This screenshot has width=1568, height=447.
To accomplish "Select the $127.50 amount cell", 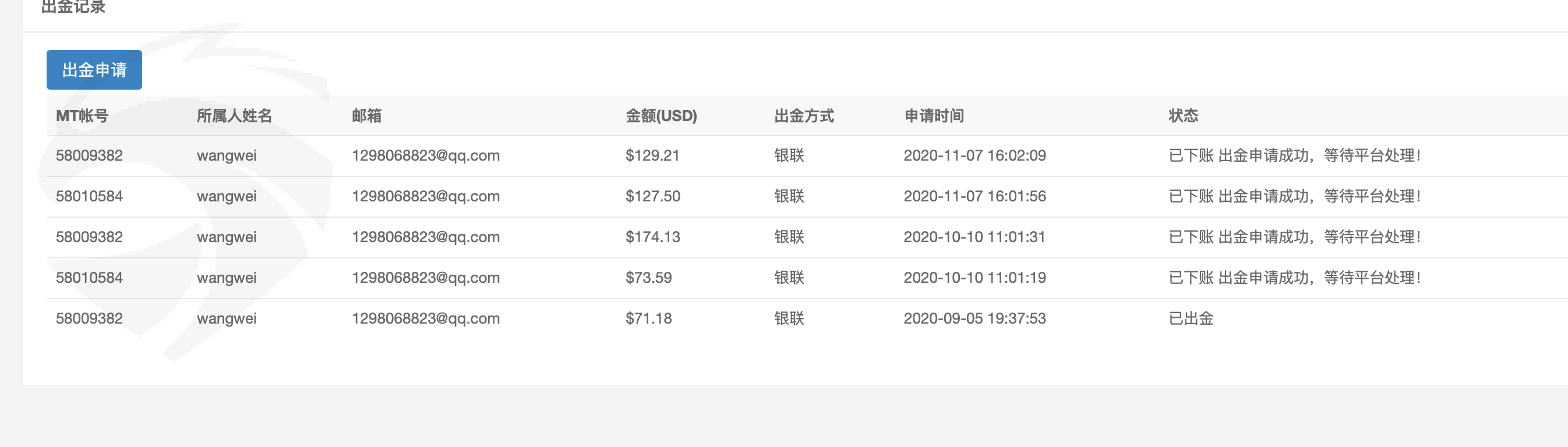I will click(x=652, y=197).
